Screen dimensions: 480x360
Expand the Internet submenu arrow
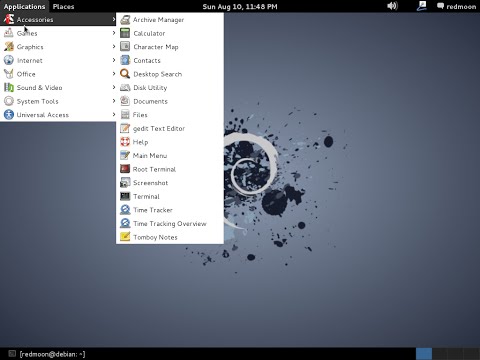(x=114, y=60)
